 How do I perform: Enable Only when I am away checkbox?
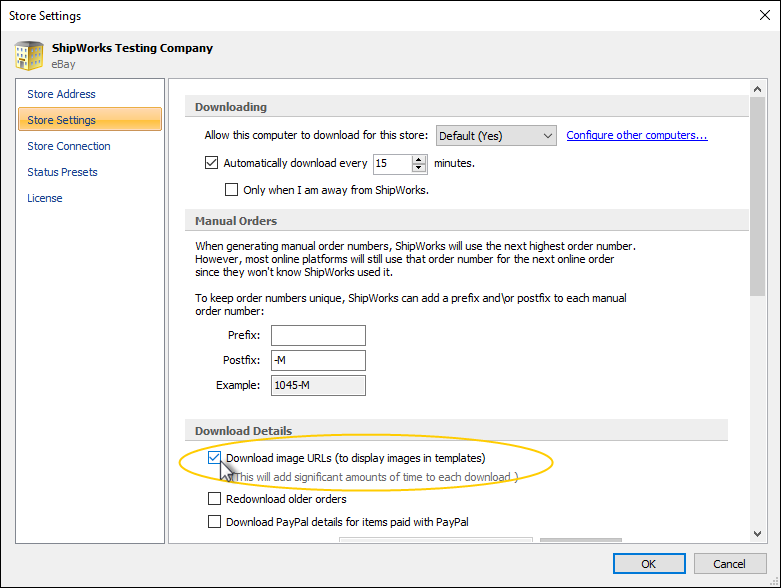pos(231,190)
